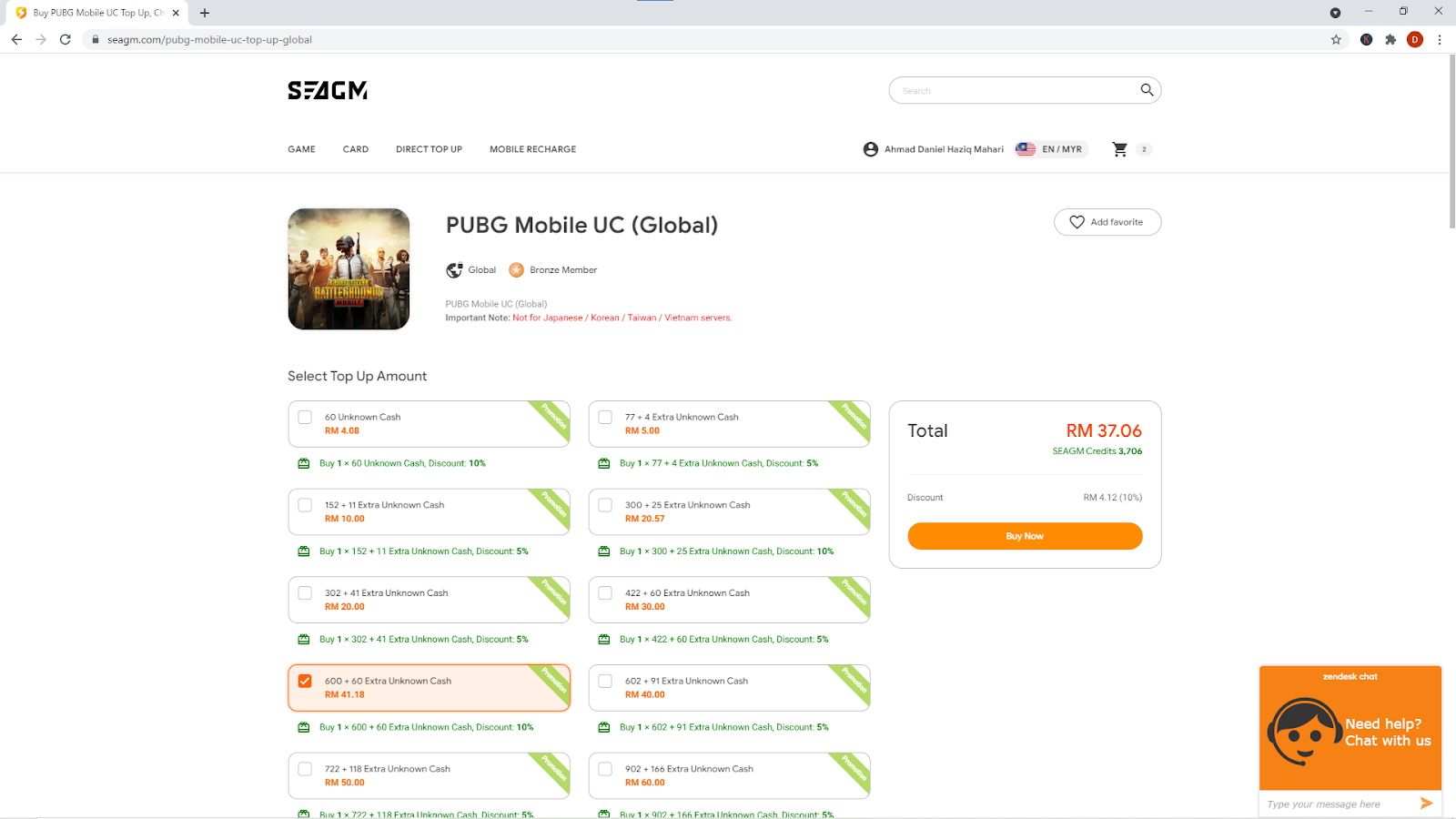Click the chat message input field
The image size is (1456, 819).
click(x=1338, y=804)
